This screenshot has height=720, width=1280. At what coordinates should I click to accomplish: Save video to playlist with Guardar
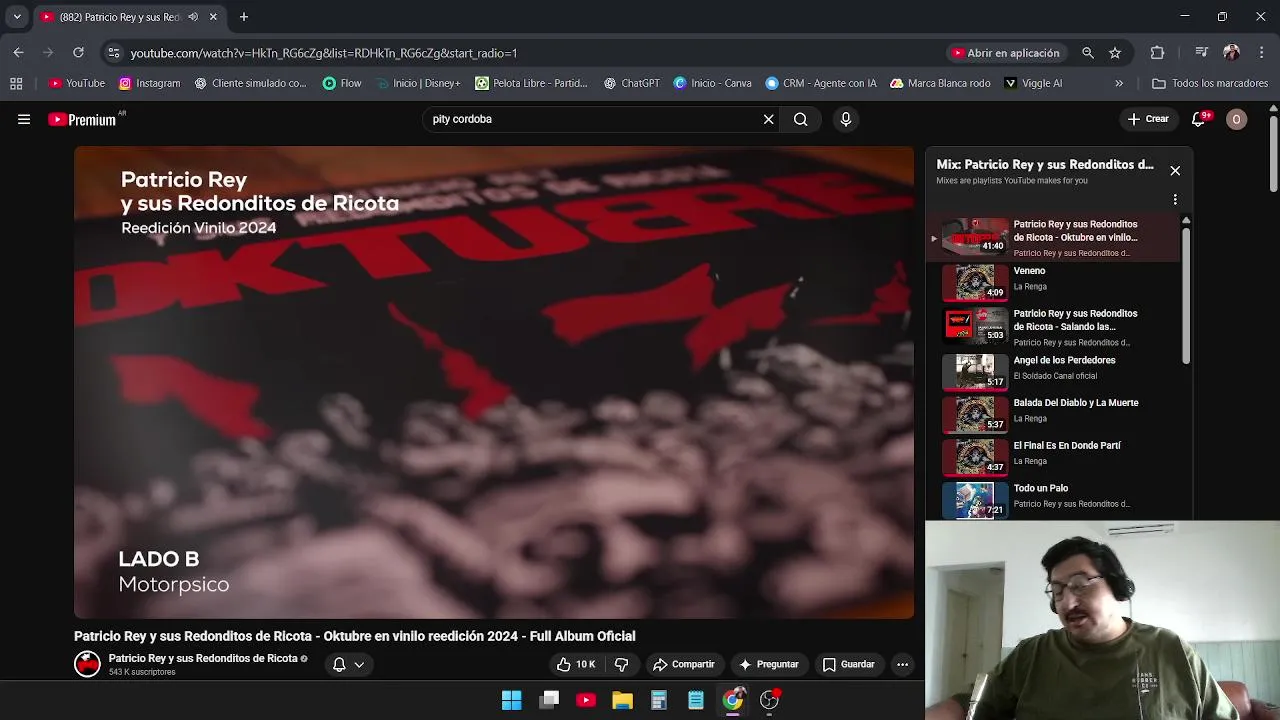pos(848,664)
